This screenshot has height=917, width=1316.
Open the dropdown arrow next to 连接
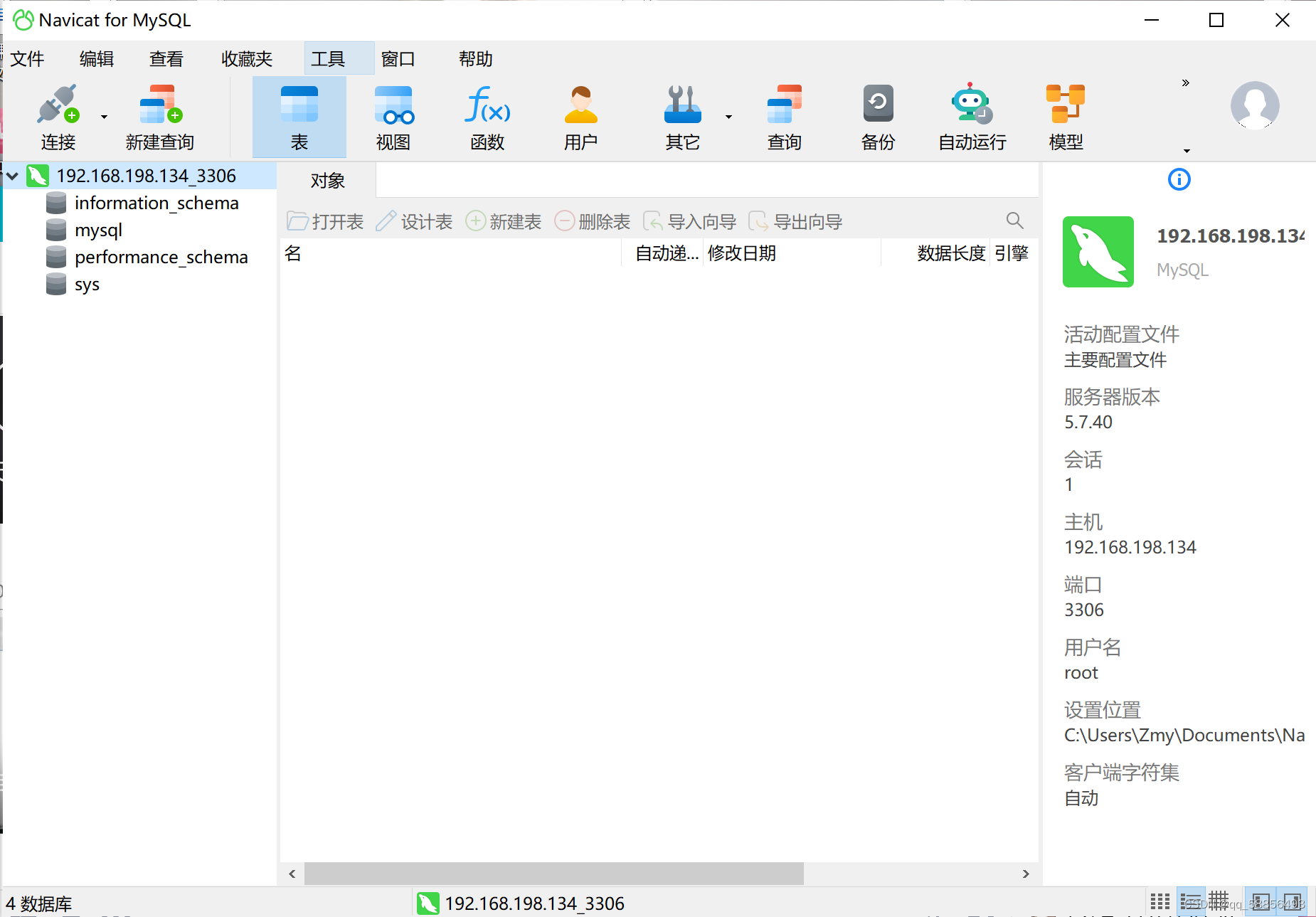[104, 117]
